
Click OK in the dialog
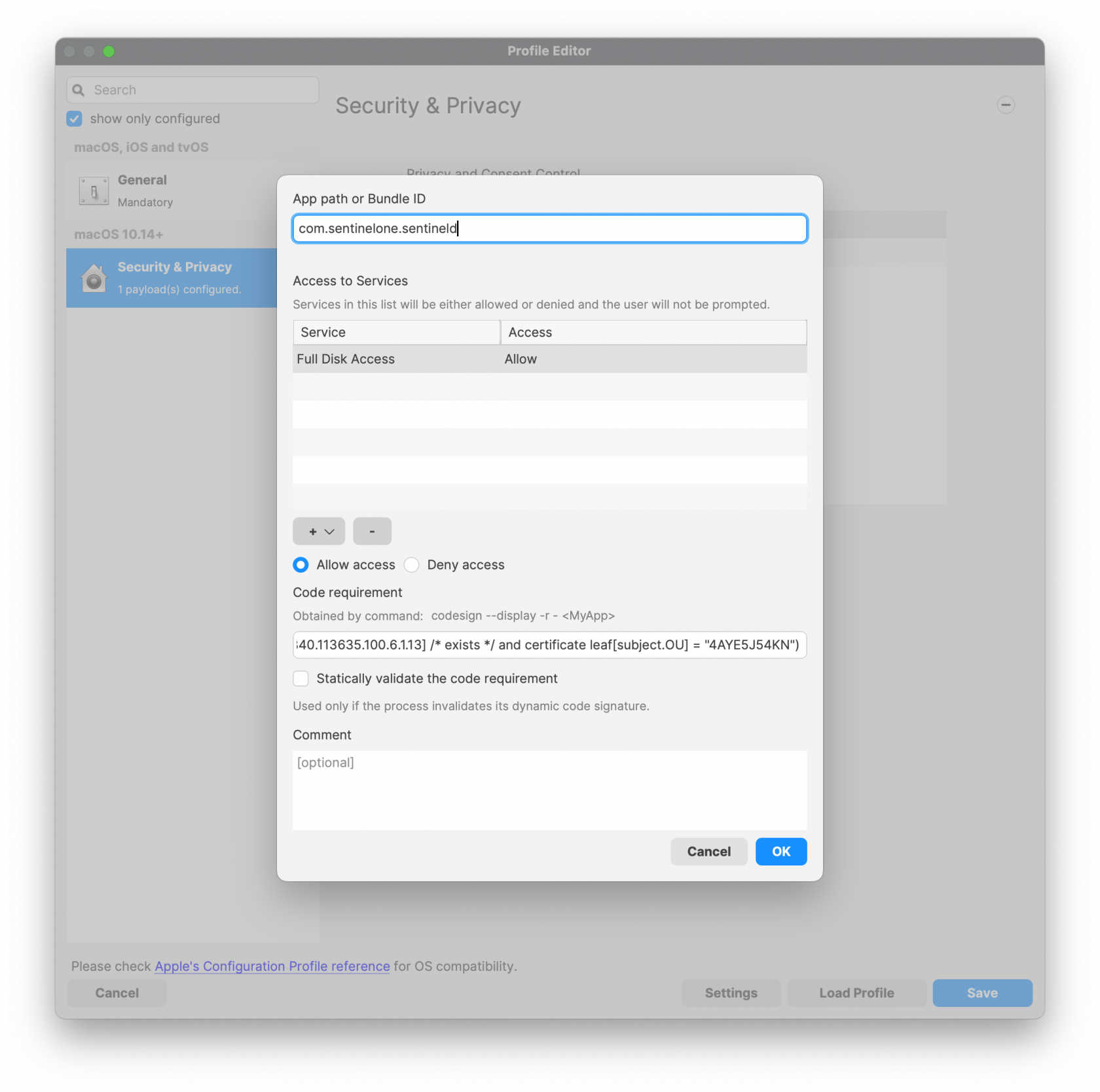(x=780, y=851)
